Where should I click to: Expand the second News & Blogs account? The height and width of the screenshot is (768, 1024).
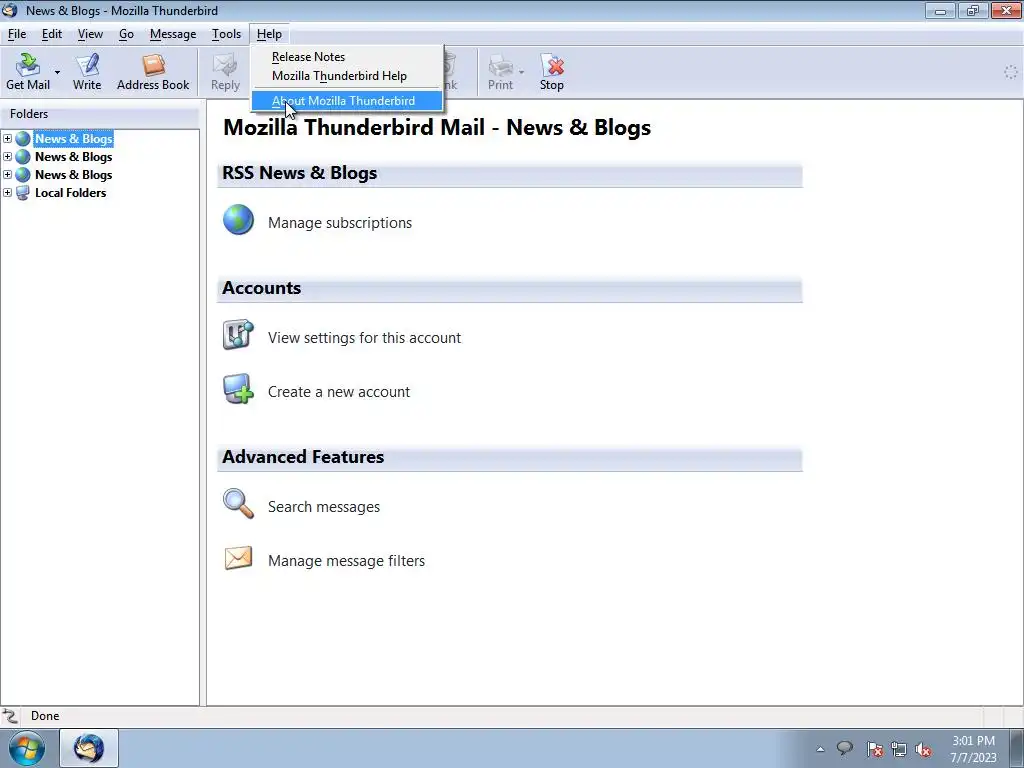(x=7, y=157)
